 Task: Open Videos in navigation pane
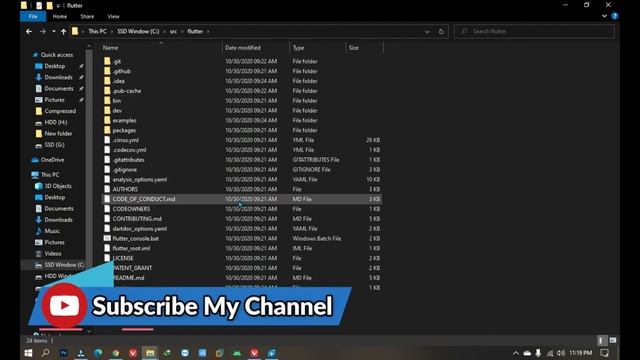click(53, 253)
